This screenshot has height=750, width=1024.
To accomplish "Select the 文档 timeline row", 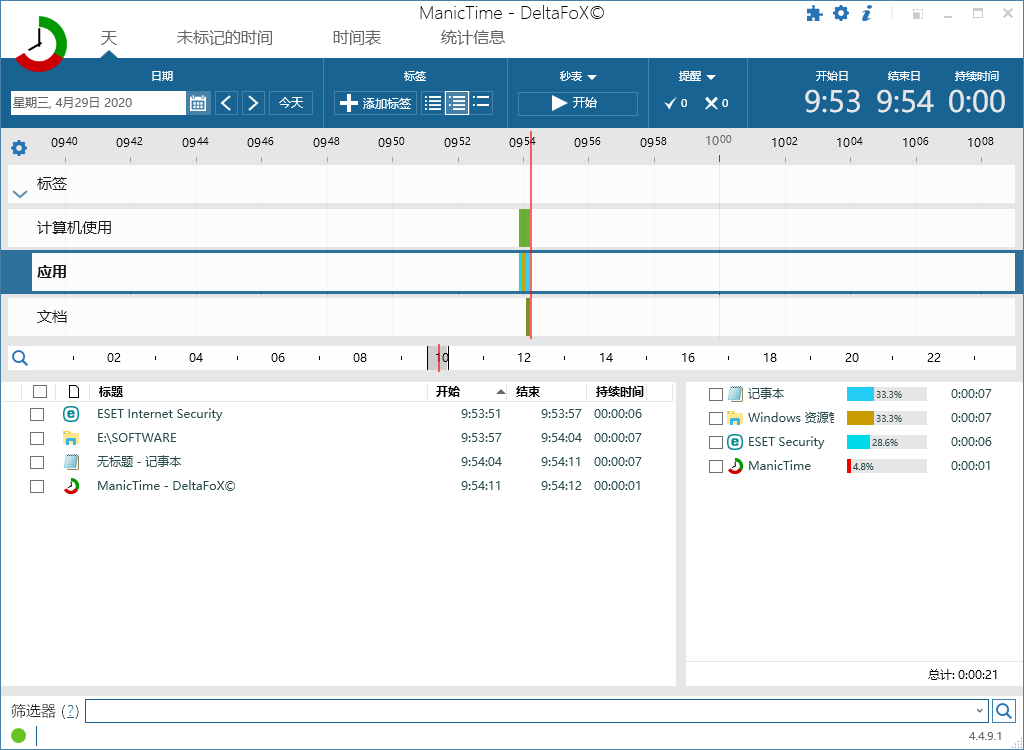I will point(511,317).
